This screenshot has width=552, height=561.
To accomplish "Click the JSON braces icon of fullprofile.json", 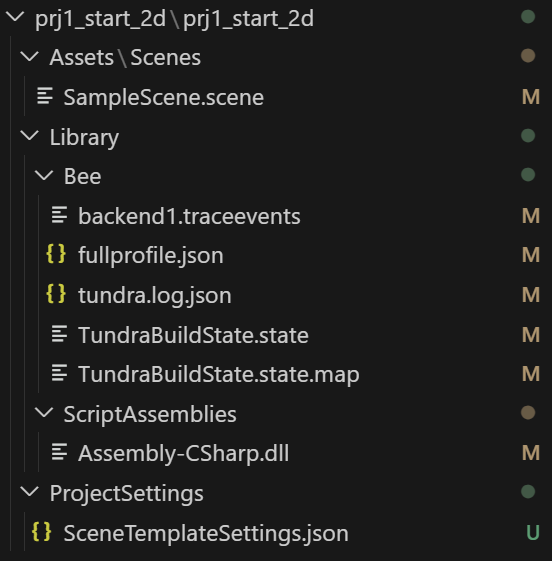I will [x=56, y=254].
